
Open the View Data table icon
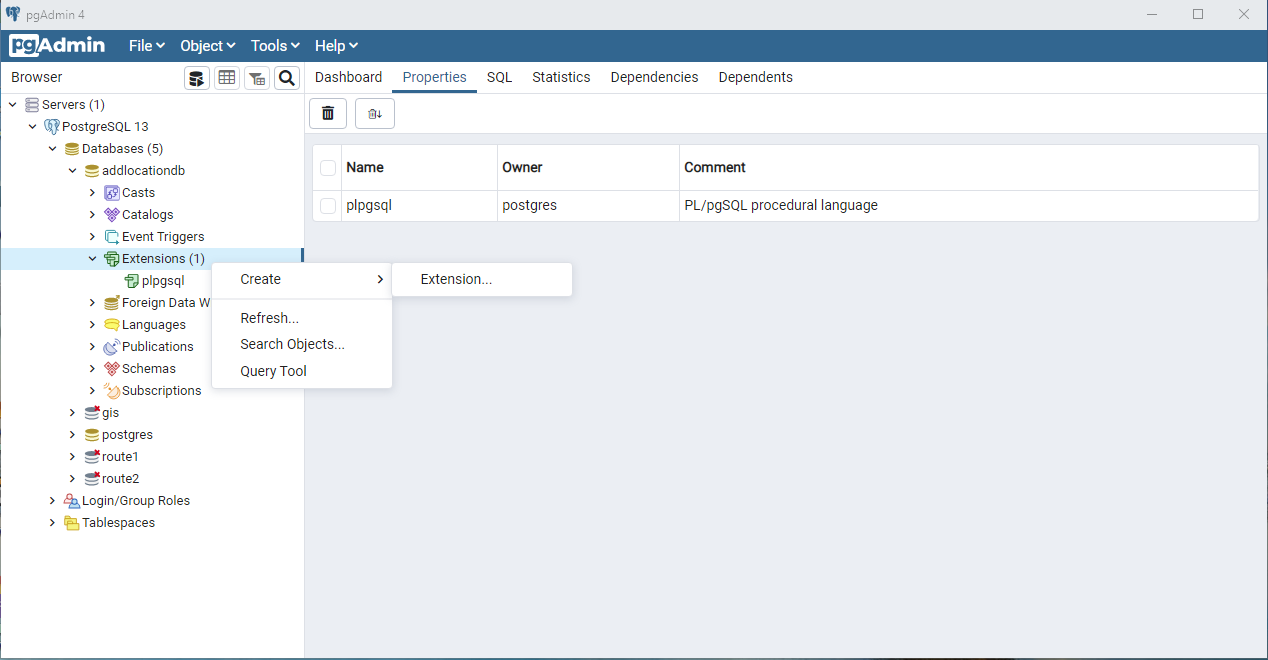click(x=227, y=78)
